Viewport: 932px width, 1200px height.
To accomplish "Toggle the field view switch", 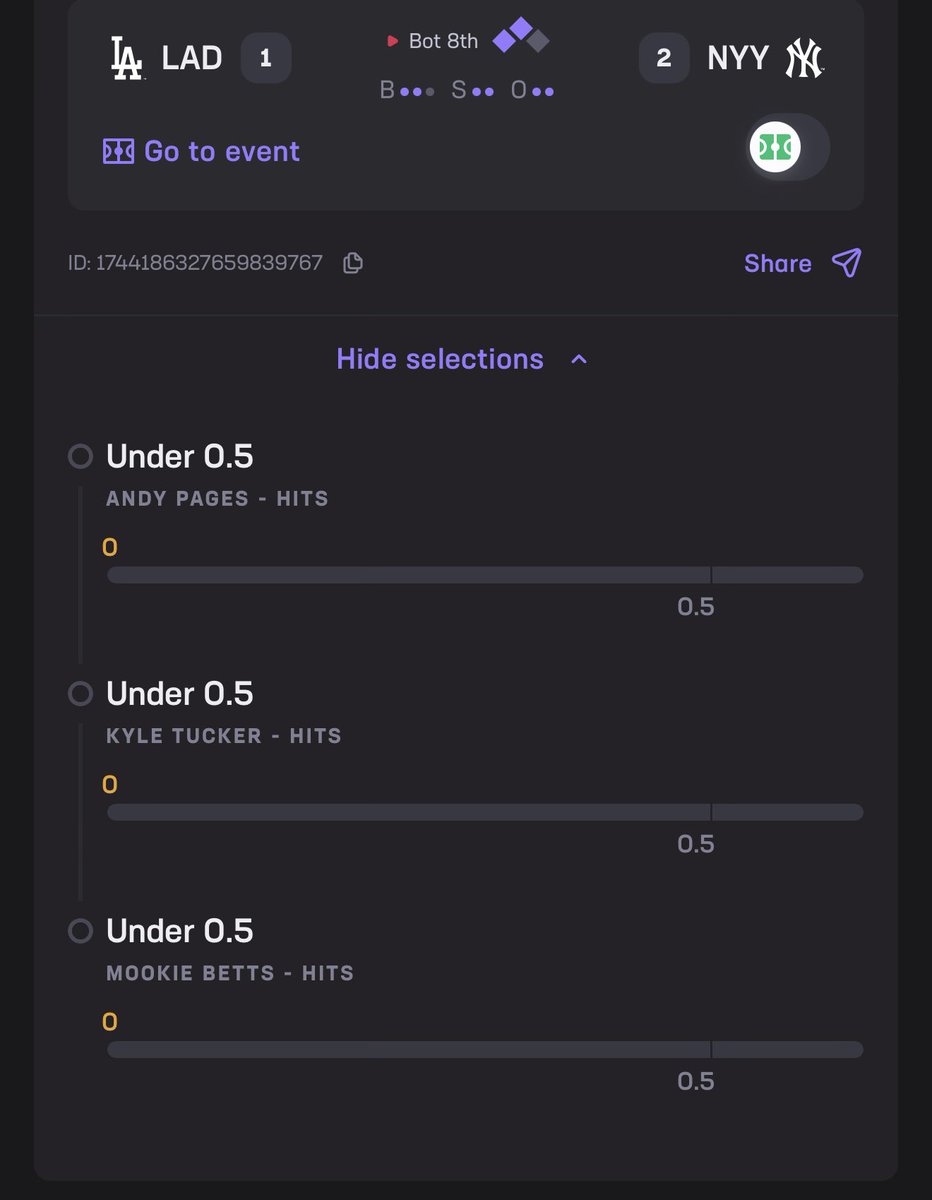I will click(789, 148).
